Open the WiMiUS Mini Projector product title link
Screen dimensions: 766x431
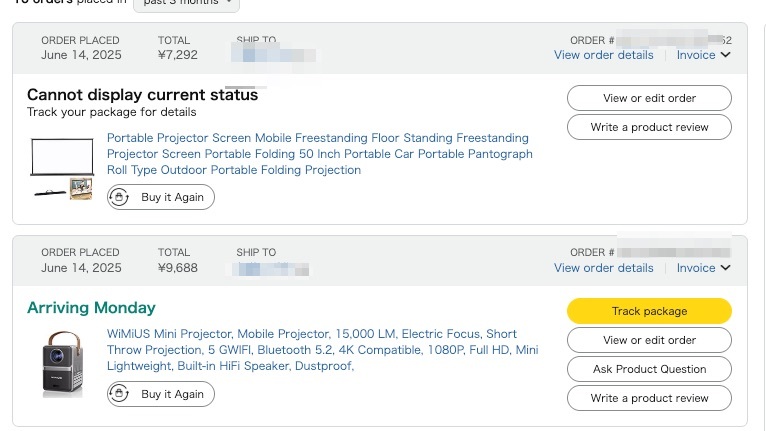pyautogui.click(x=322, y=350)
